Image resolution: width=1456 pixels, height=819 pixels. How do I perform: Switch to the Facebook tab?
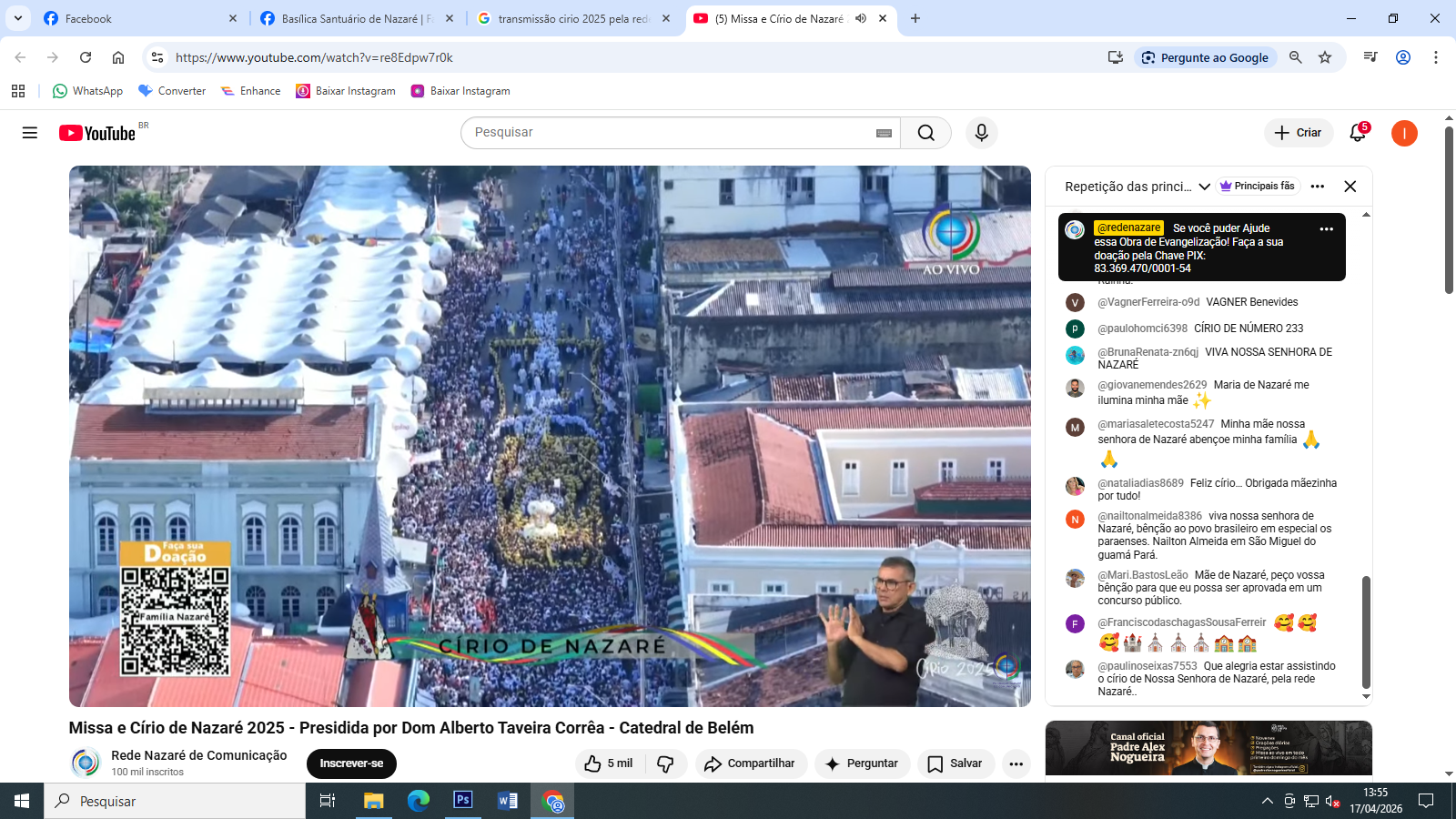pos(136,18)
